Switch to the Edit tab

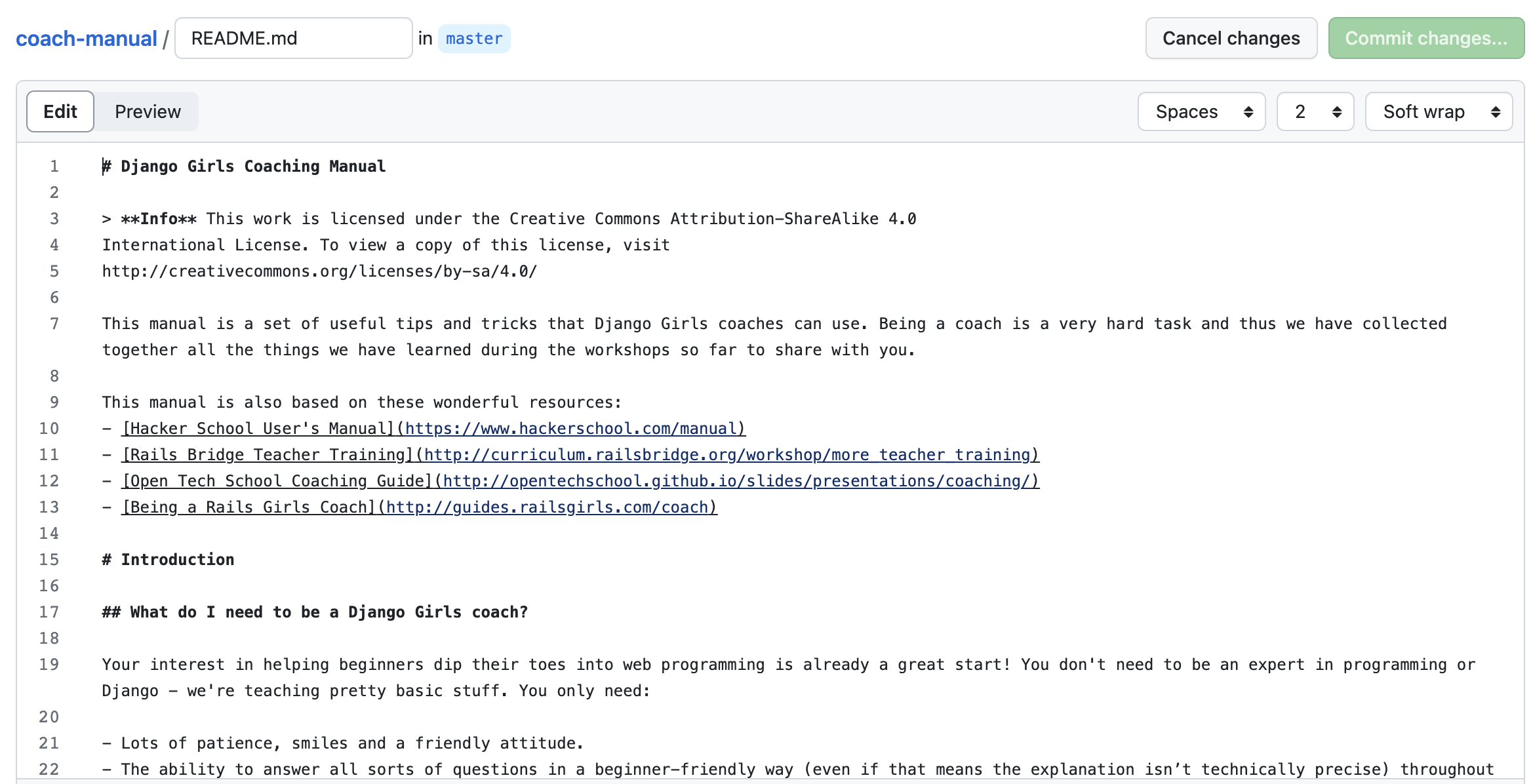(60, 111)
